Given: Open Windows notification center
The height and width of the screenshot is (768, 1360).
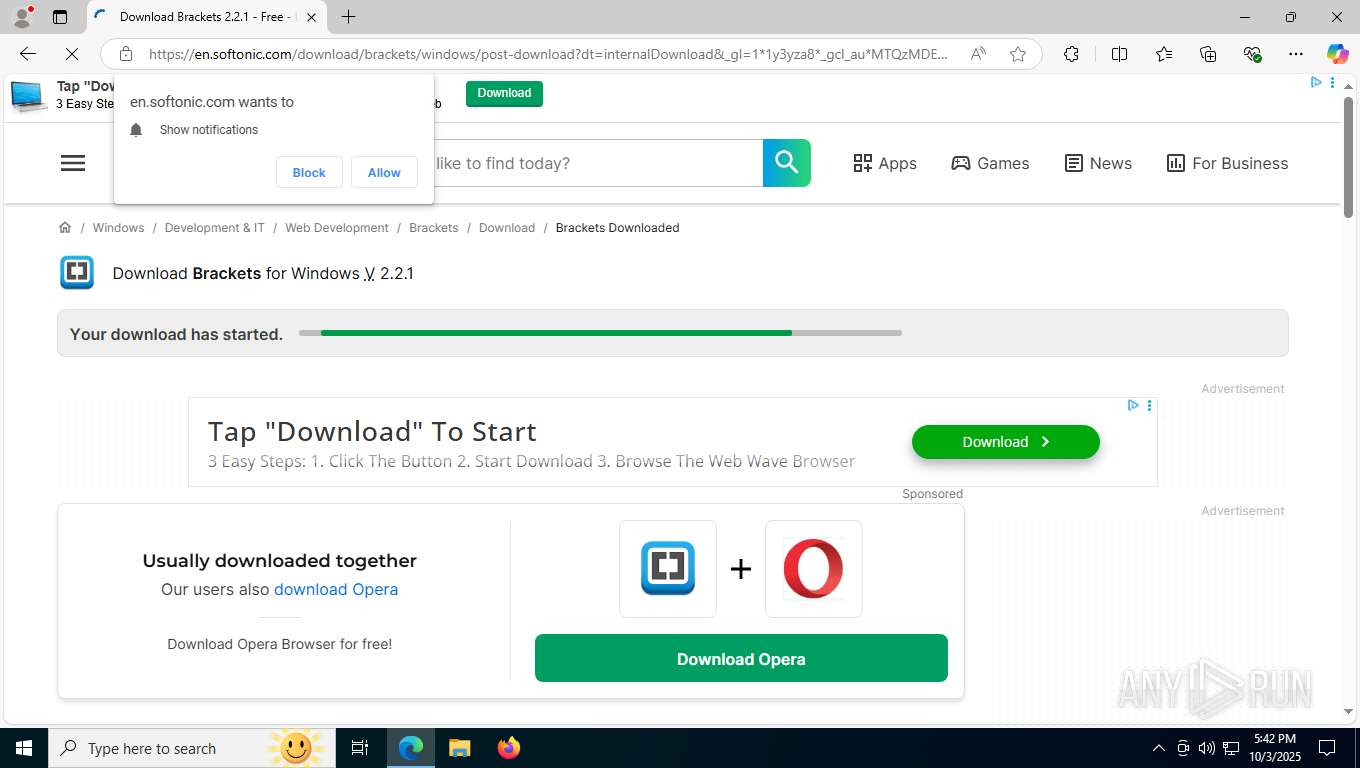Looking at the screenshot, I should (1327, 748).
